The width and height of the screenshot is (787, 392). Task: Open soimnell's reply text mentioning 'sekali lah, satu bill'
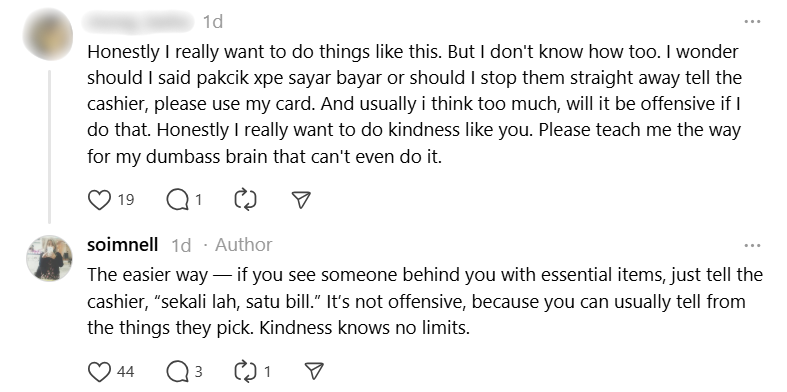pyautogui.click(x=425, y=302)
